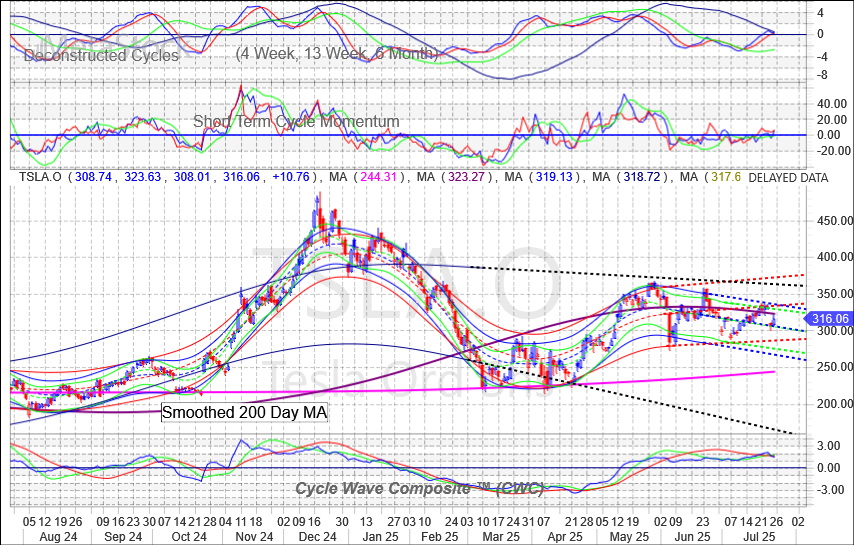The height and width of the screenshot is (545, 854).
Task: Click the Aug 24 month label
Action: 58,536
